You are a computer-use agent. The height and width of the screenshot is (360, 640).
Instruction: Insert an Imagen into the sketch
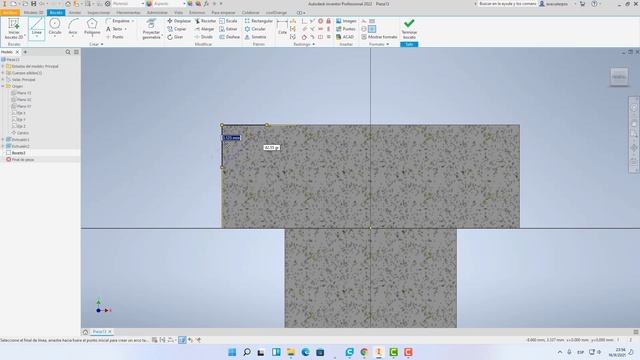click(346, 21)
